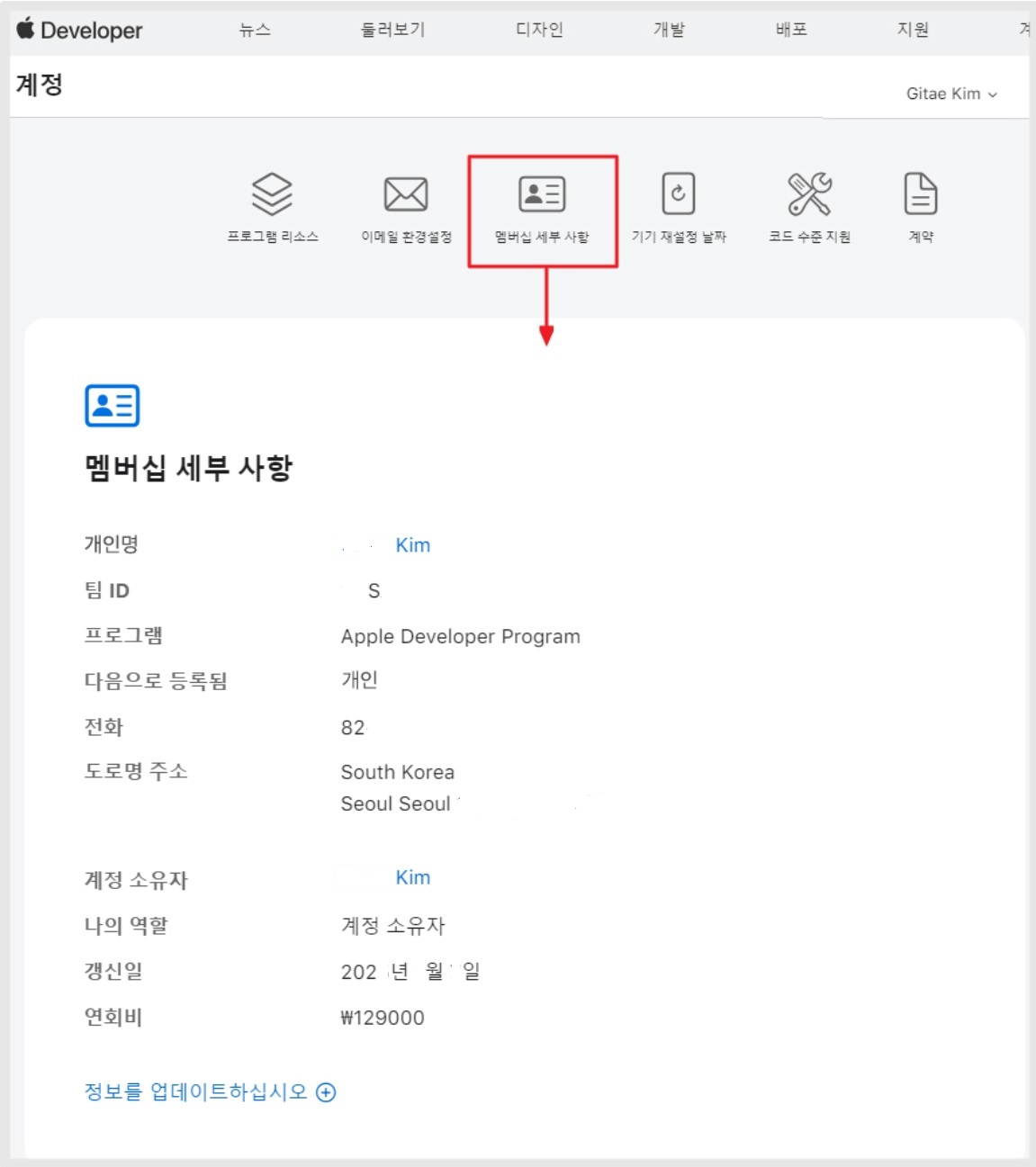Open the 디자인 menu

[x=539, y=30]
